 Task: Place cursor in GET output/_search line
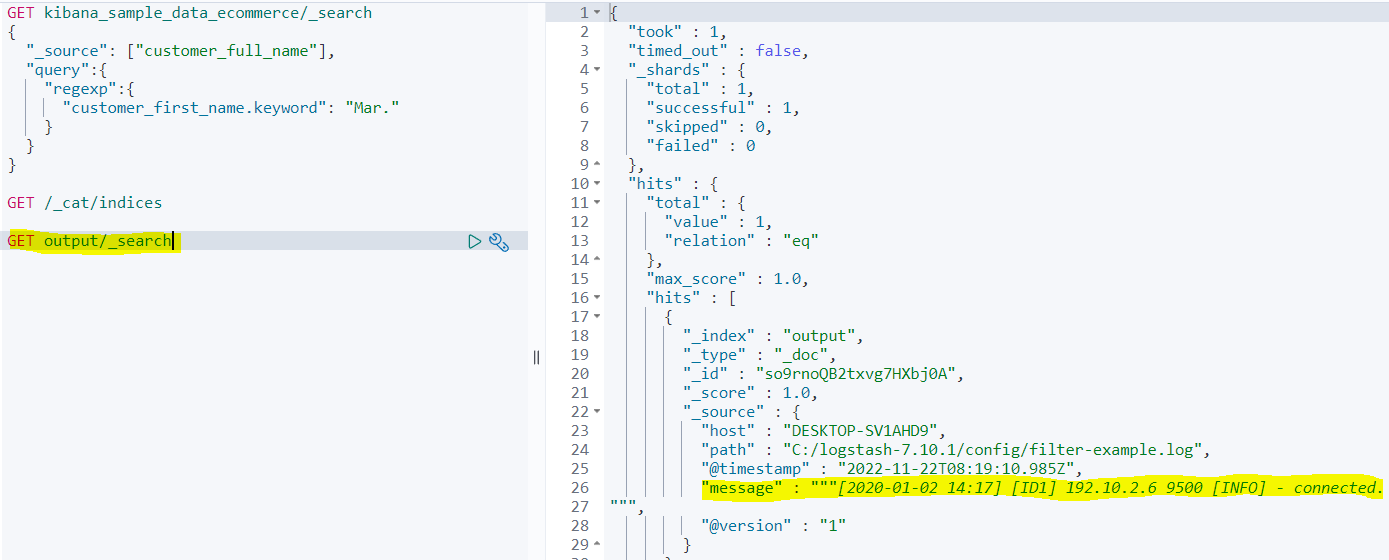point(90,241)
